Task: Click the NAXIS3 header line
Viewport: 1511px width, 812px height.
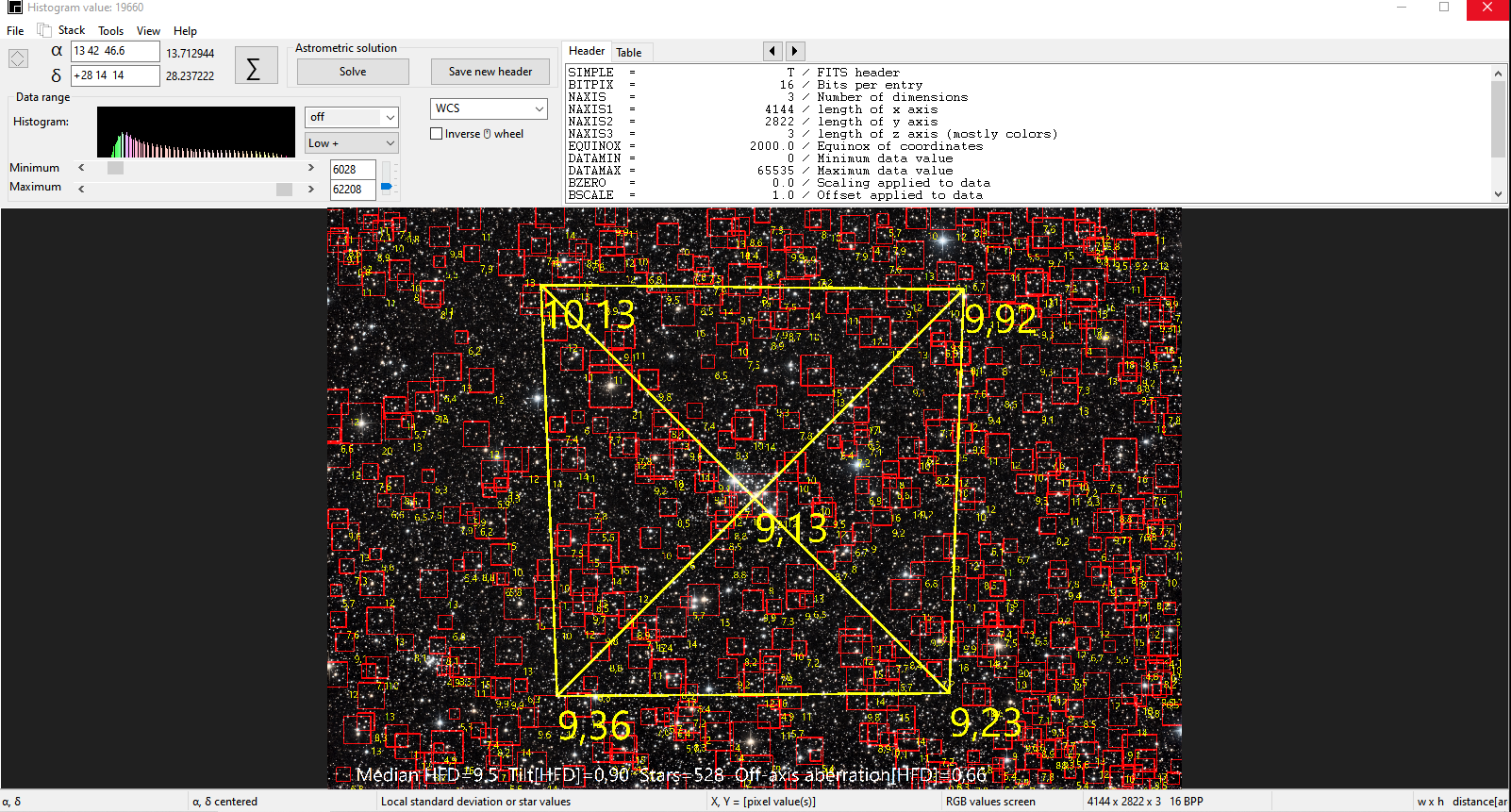Action: tap(813, 134)
